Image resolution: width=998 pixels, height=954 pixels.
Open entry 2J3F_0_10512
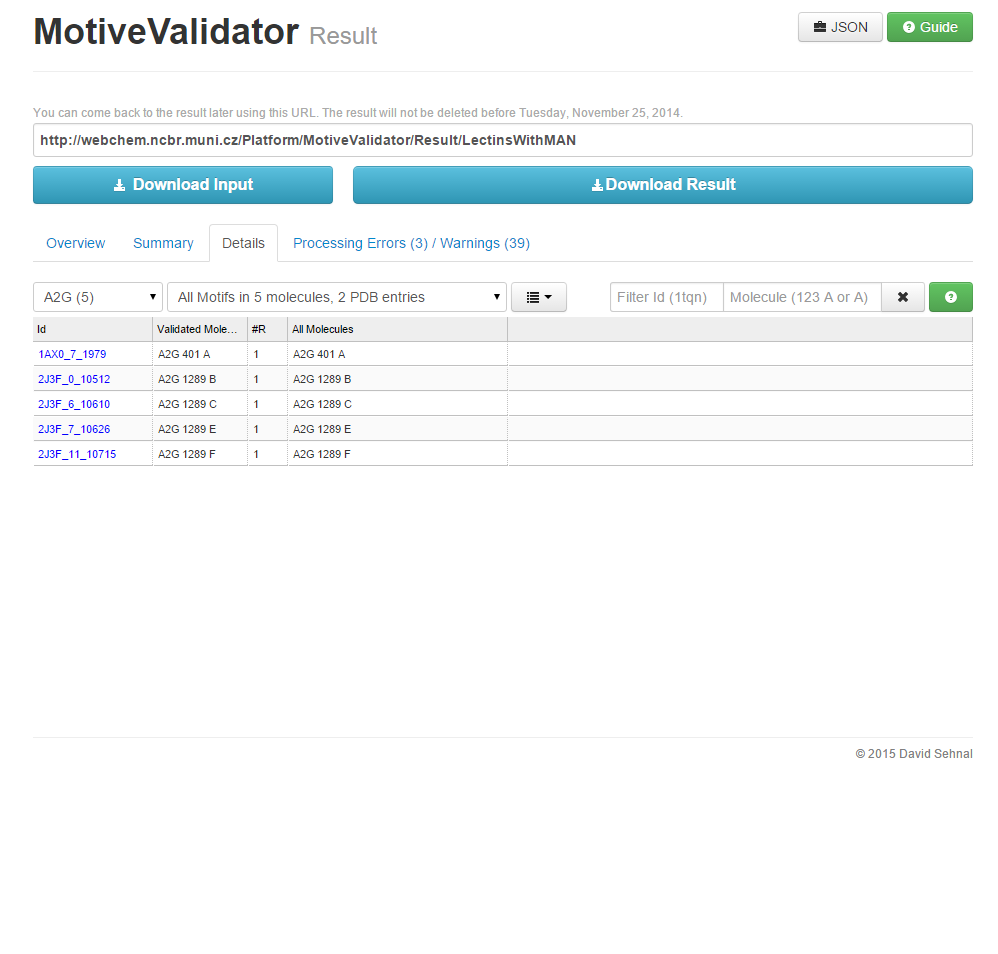click(74, 379)
